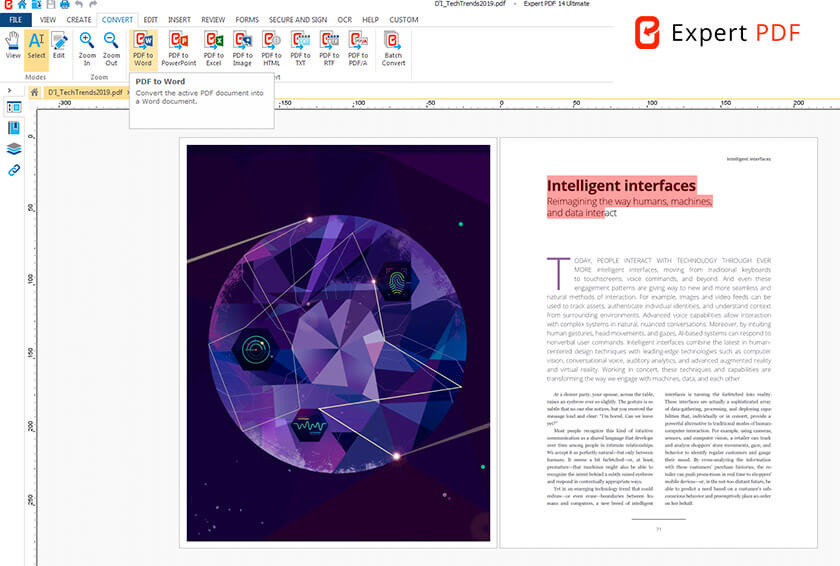Select the D1_TechTrends2019.pdf document tab
Viewport: 840px width, 566px height.
click(x=84, y=92)
